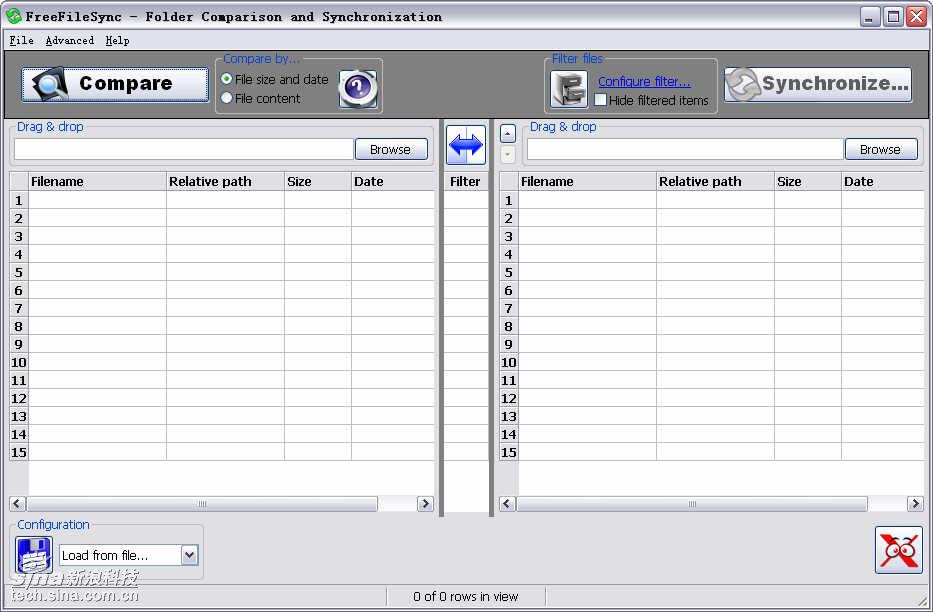Maximize the FreeFileSync window
The width and height of the screenshot is (933, 612).
pos(893,17)
